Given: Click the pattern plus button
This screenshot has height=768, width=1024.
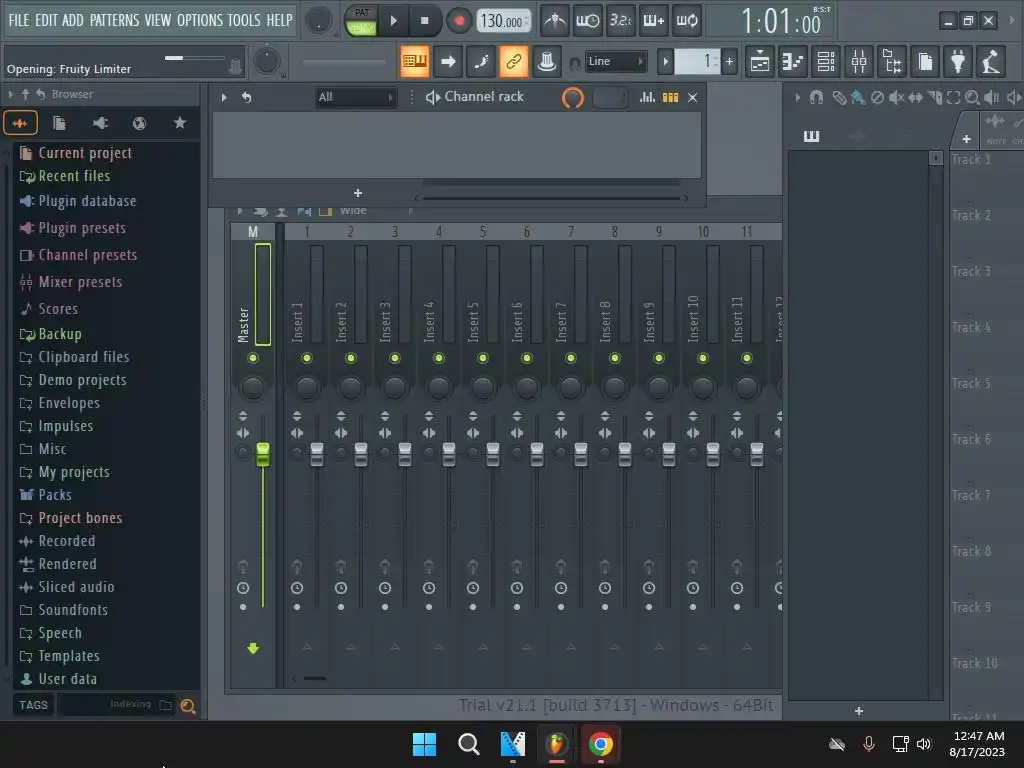Looking at the screenshot, I should [729, 62].
